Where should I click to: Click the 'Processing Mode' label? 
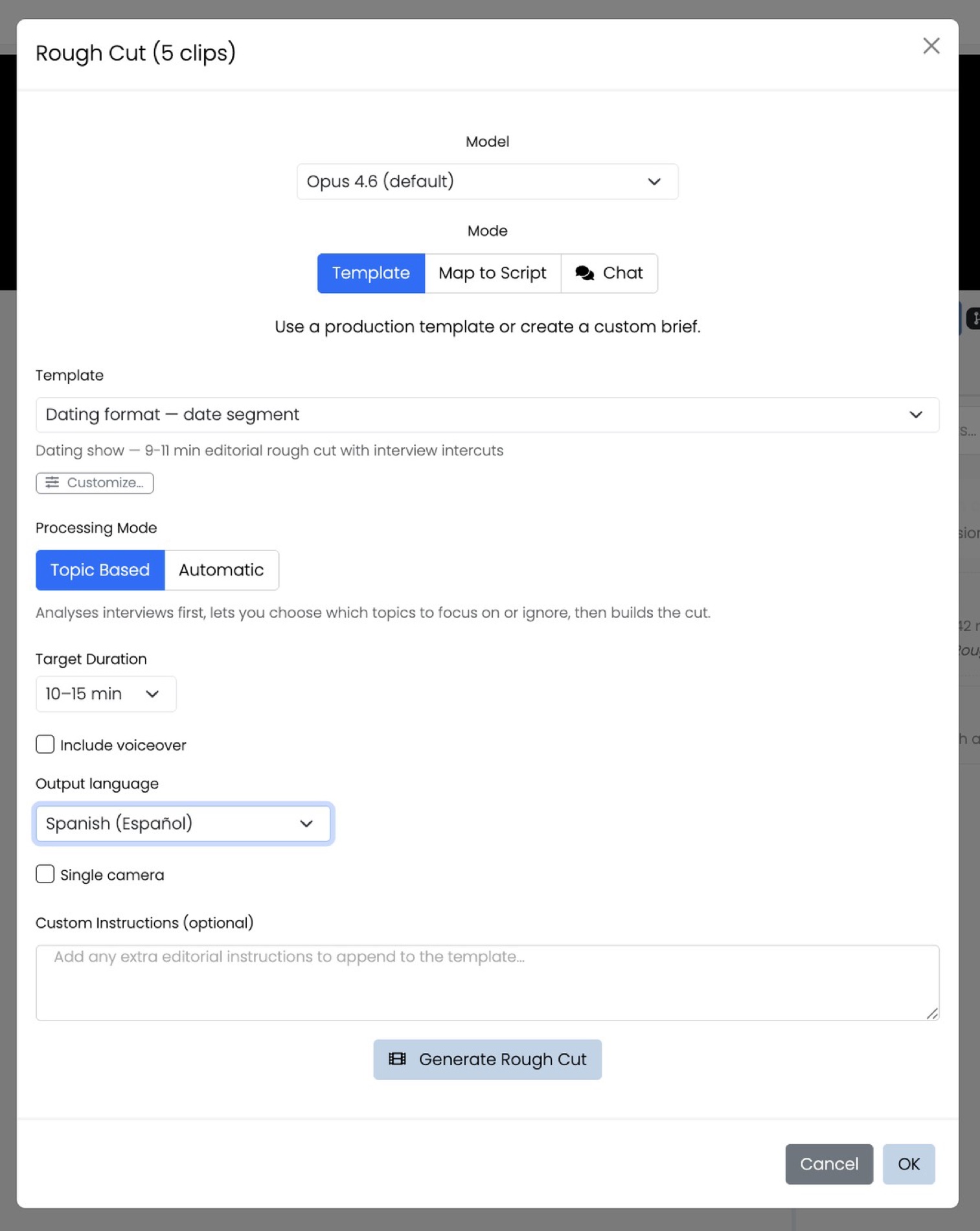tap(96, 528)
